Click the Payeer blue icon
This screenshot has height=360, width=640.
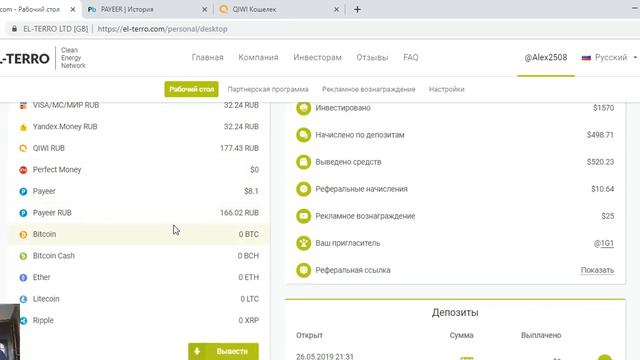click(23, 191)
